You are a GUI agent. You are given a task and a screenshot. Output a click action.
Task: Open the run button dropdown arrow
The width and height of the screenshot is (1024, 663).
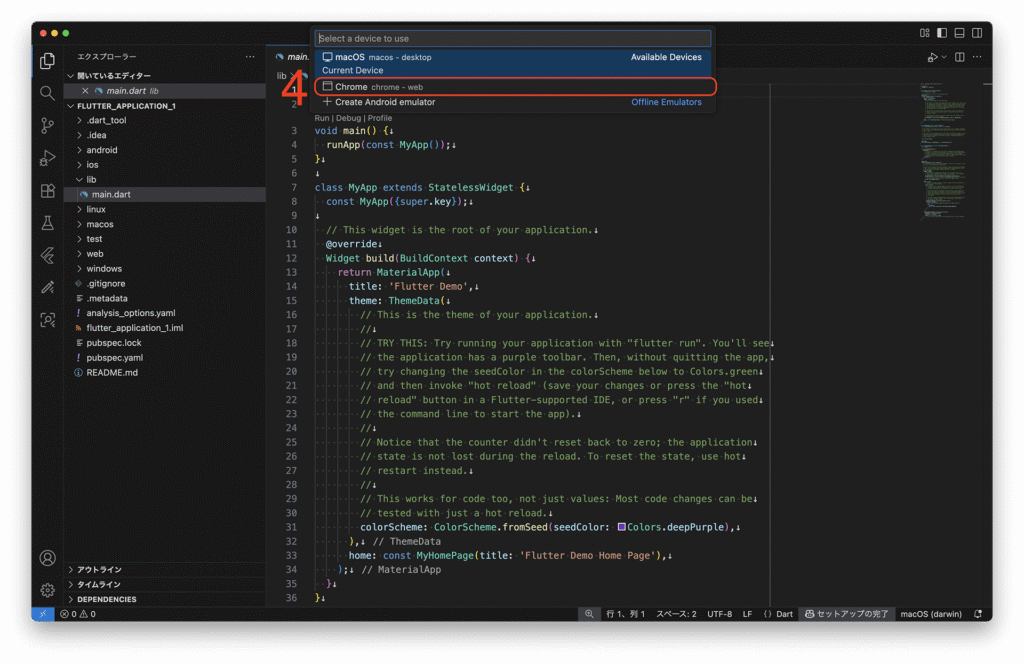tap(943, 58)
